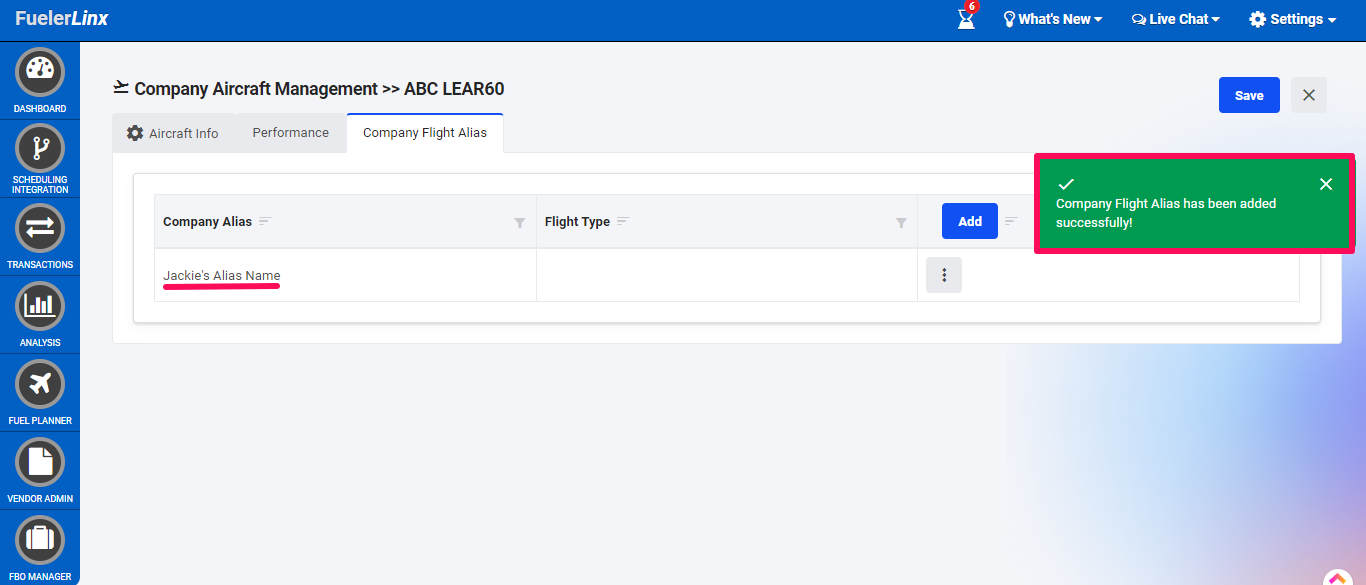Switch to the Aircraft Info tab
This screenshot has height=585, width=1366.
coord(173,133)
